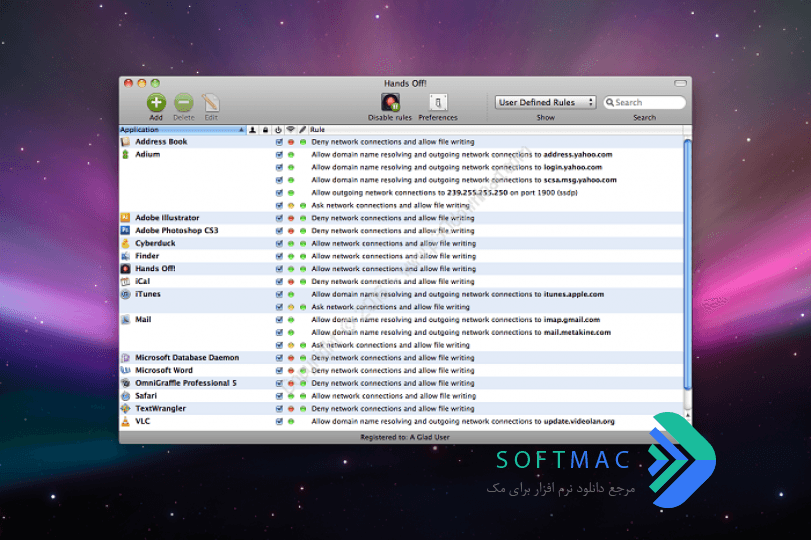Click the toolbar toggle pill button
Viewport: 811px width, 540px height.
tap(680, 83)
